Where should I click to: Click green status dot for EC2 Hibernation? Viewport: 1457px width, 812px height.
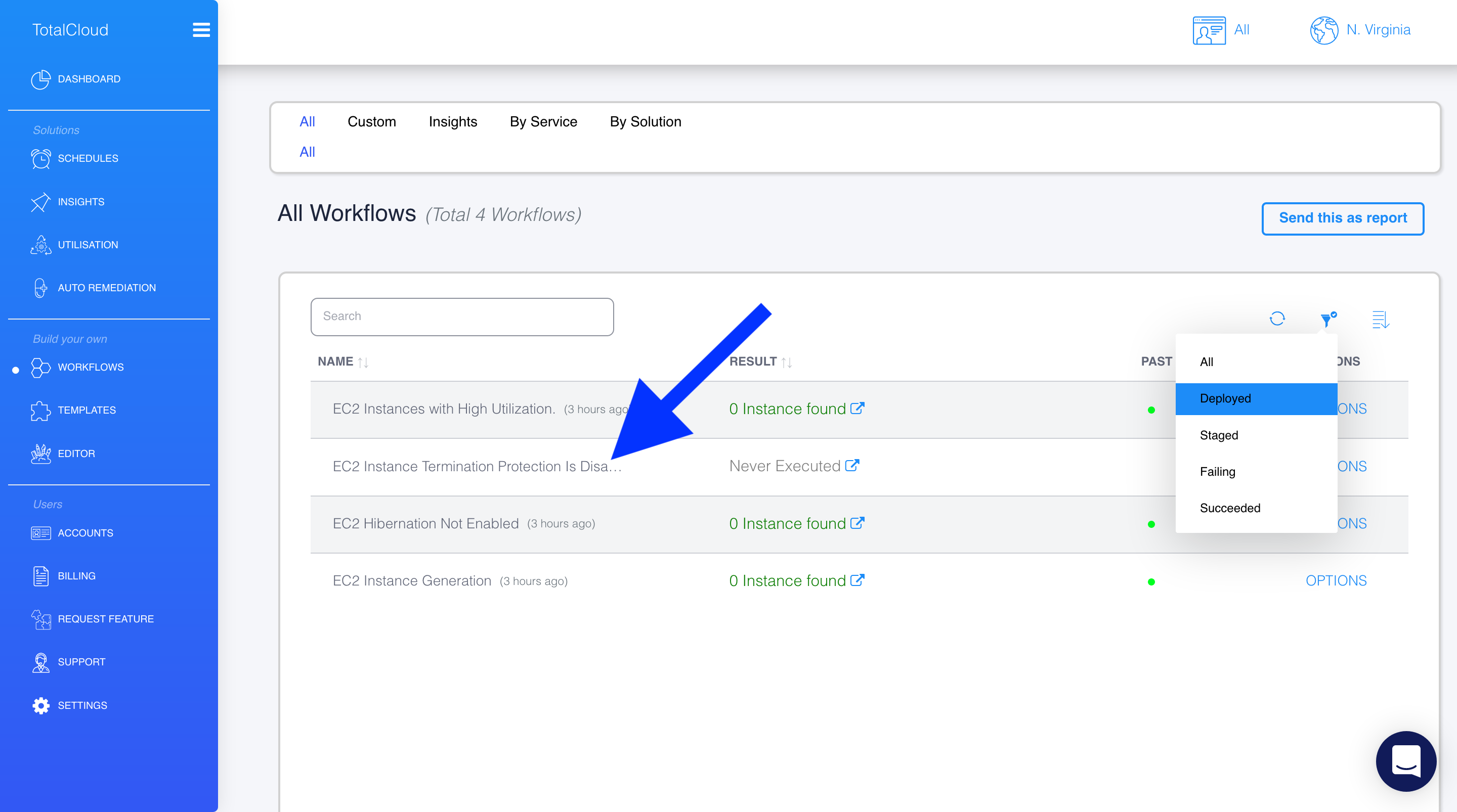1151,524
